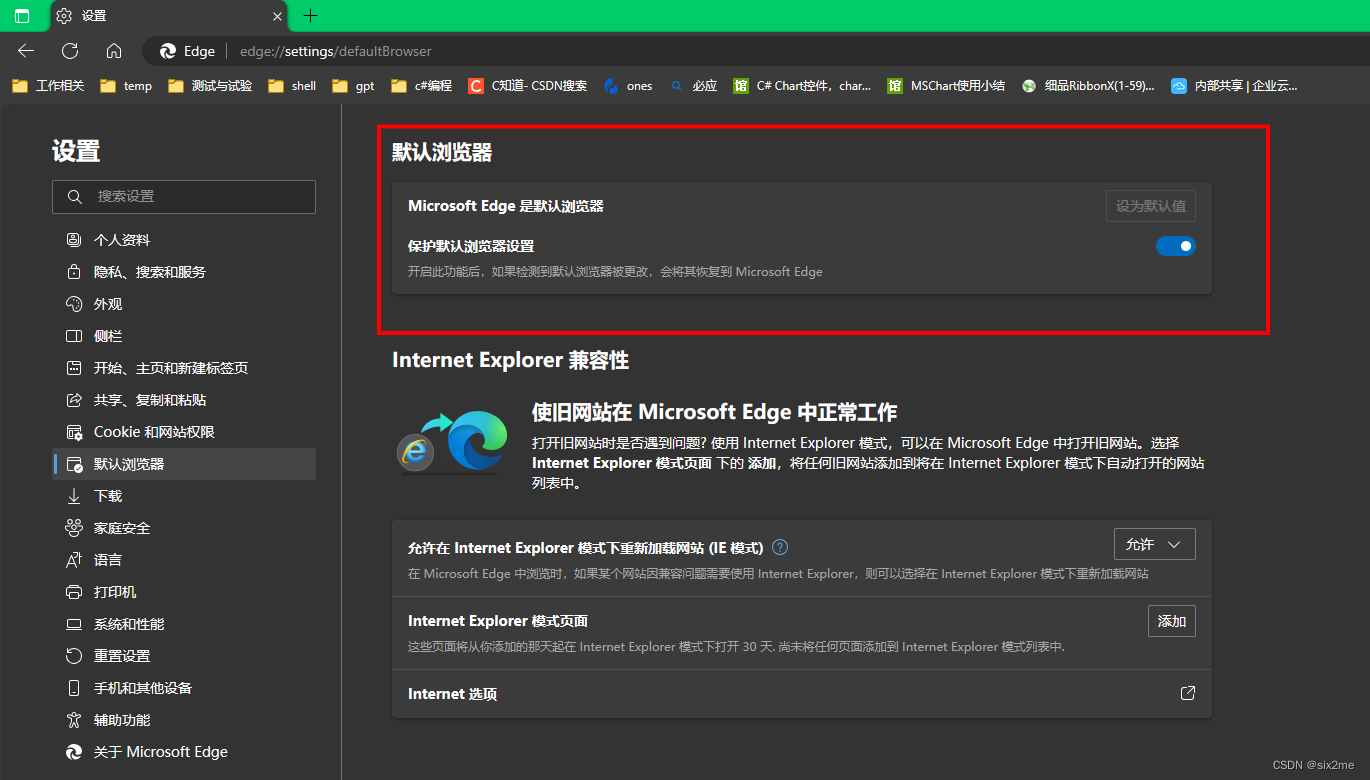Click 添加 button for IE mode pages
This screenshot has height=780, width=1370.
tap(1172, 621)
